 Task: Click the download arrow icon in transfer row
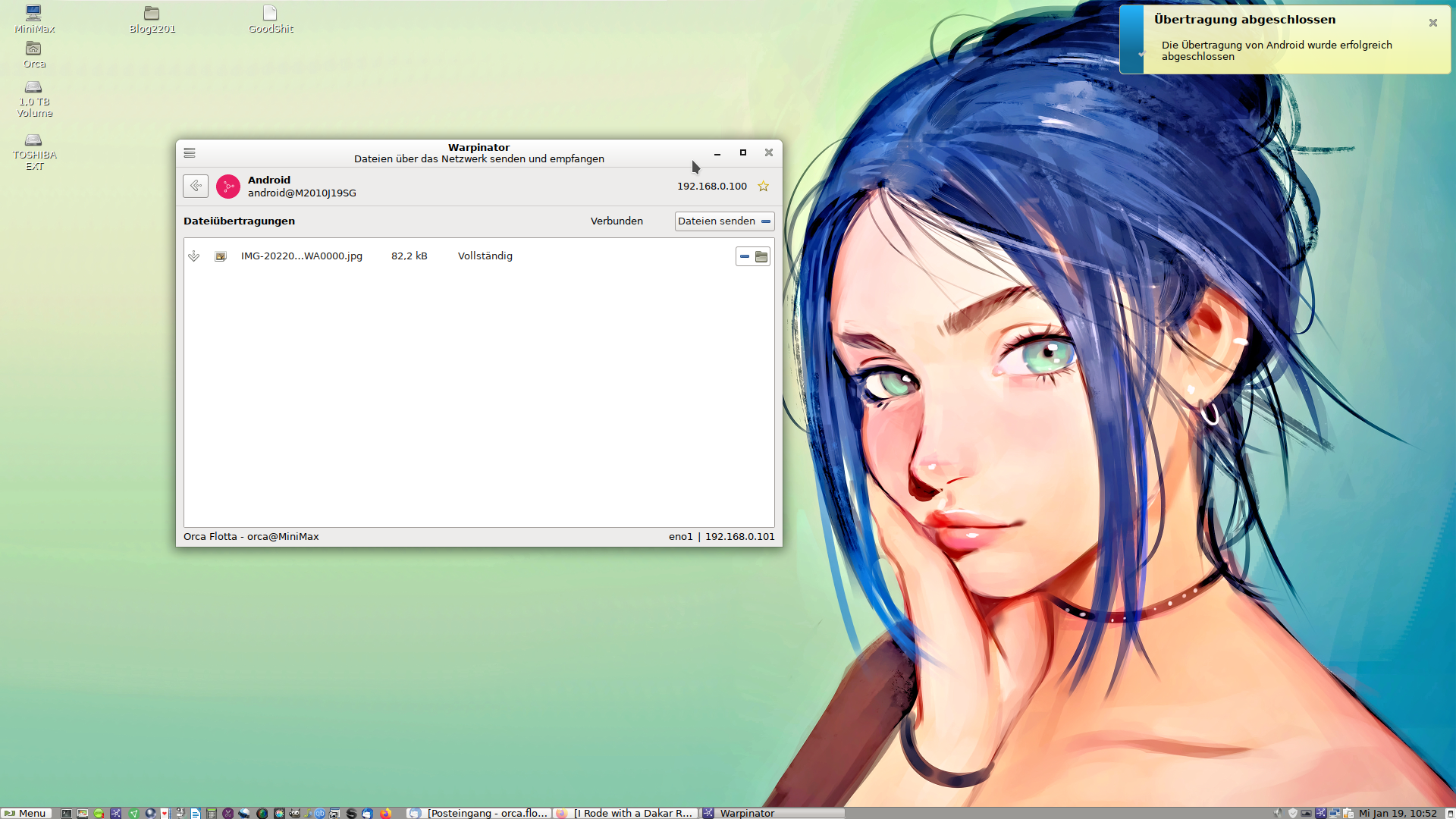point(194,256)
